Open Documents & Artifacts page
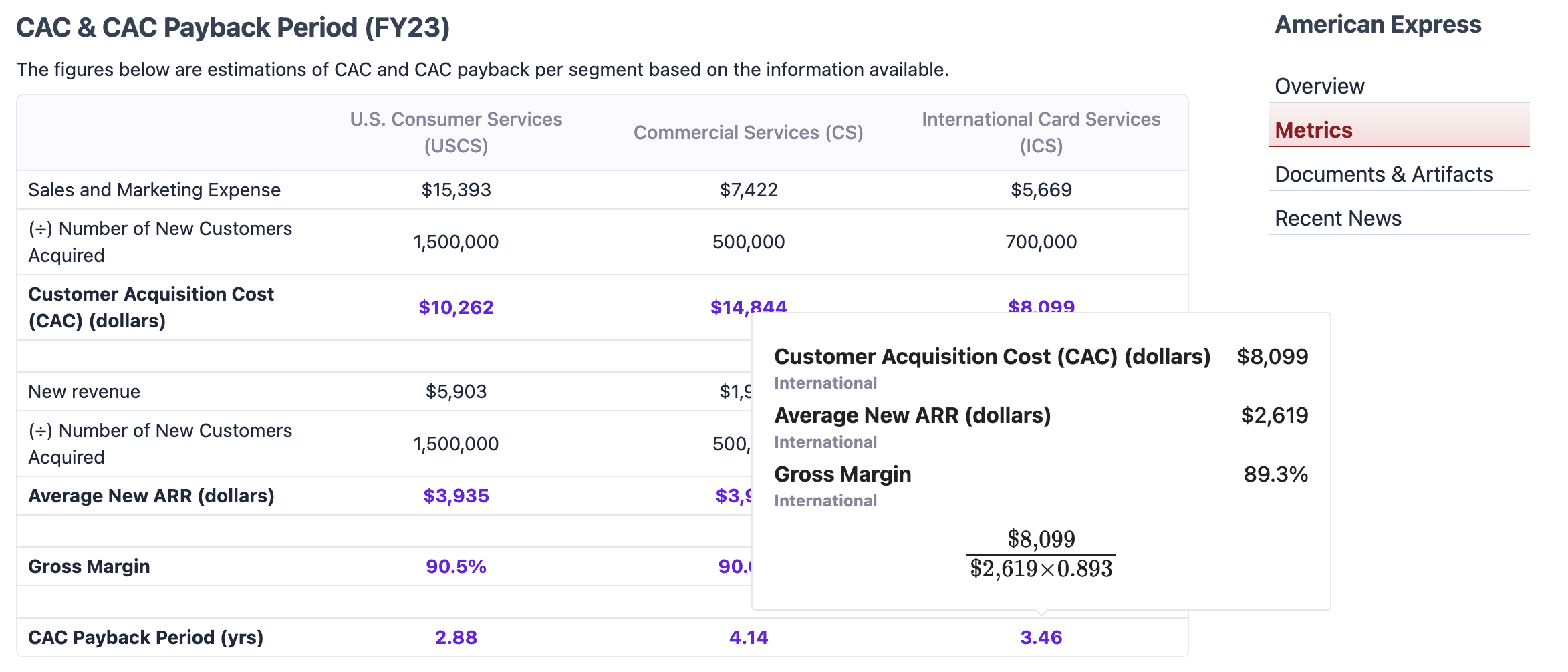 (1383, 174)
